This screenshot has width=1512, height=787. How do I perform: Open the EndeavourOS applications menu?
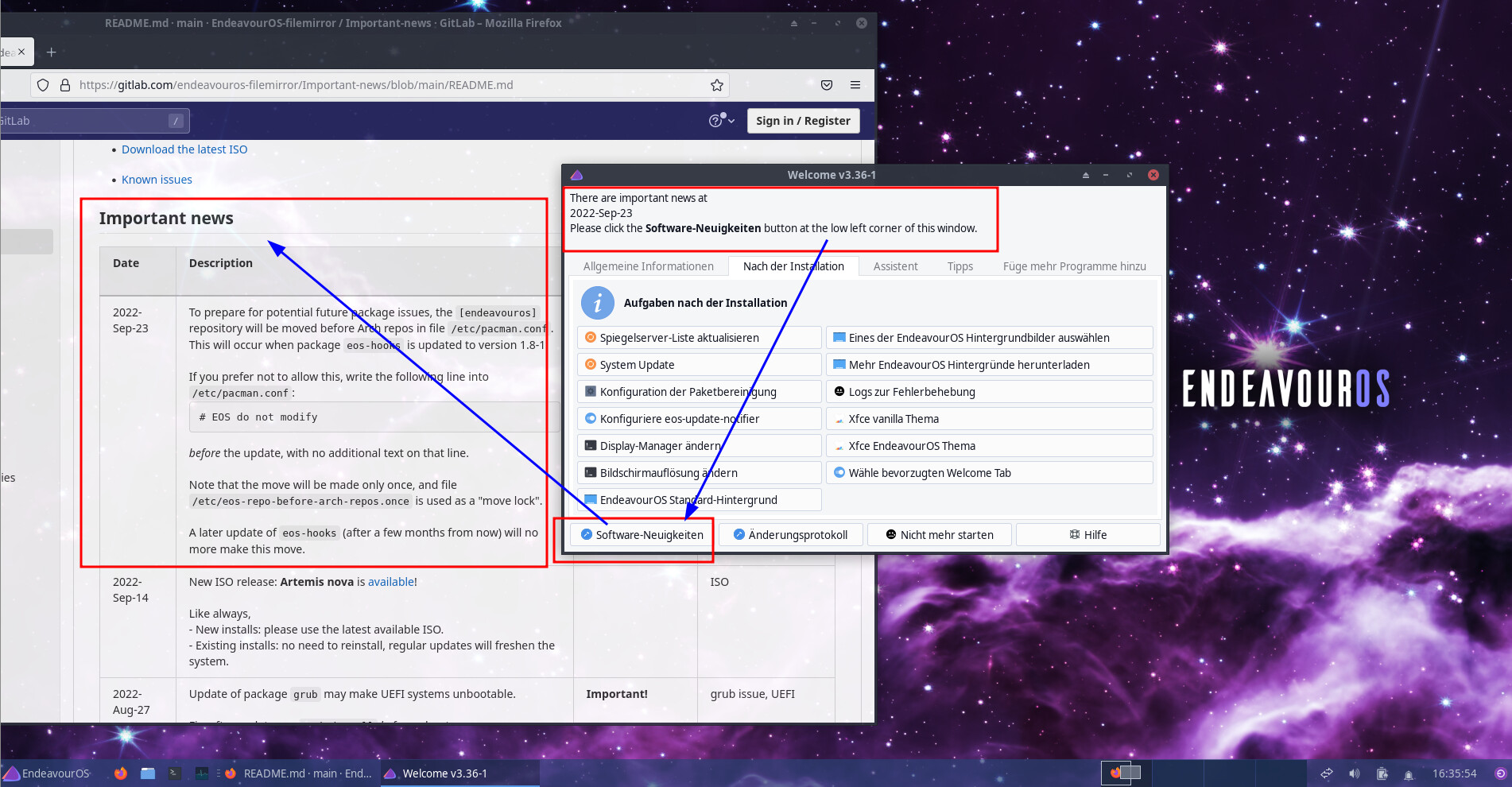click(46, 773)
